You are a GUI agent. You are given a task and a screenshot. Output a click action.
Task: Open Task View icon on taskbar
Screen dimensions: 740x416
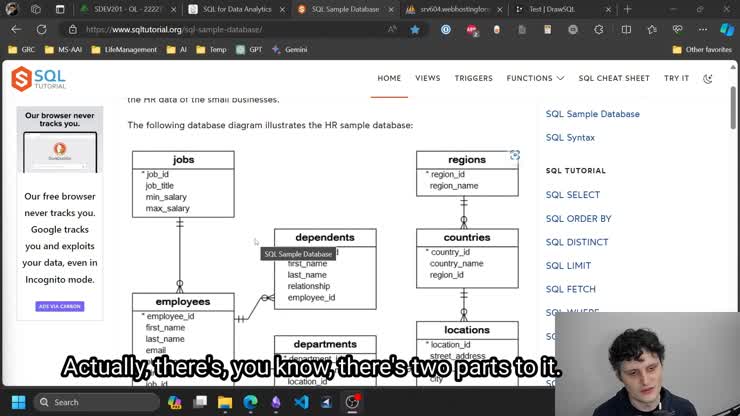(x=200, y=402)
